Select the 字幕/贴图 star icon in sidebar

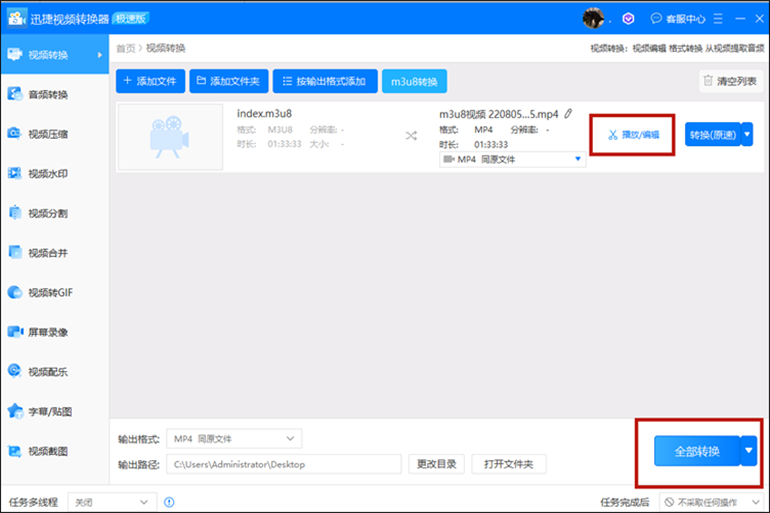click(15, 411)
